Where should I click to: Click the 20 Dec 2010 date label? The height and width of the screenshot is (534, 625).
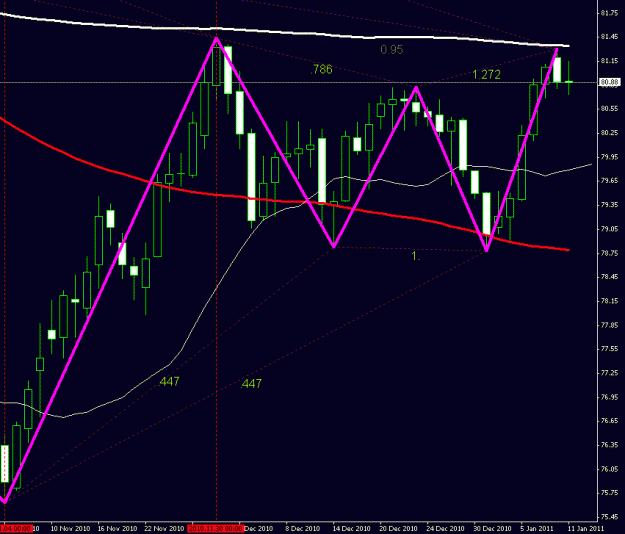(x=399, y=529)
